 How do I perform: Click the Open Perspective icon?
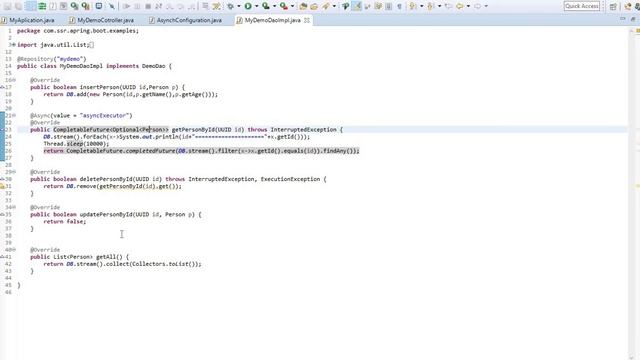click(613, 6)
